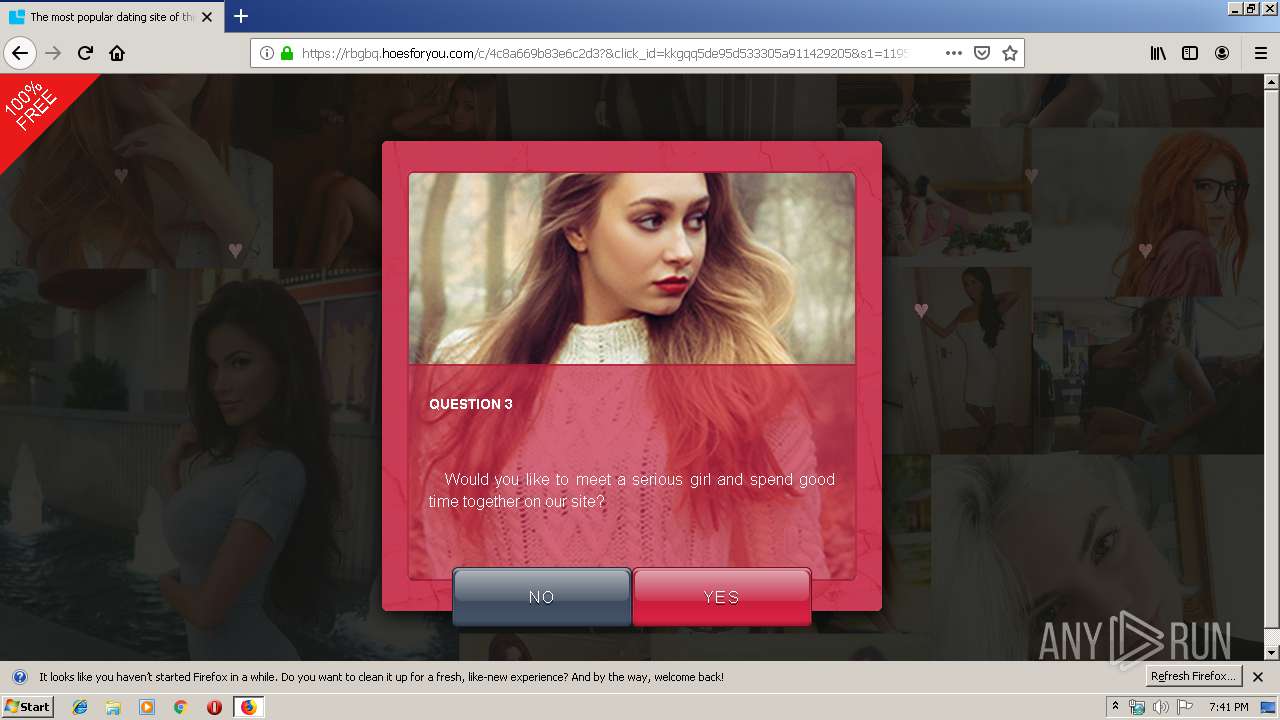Answer YES to question 3
Viewport: 1280px width, 720px height.
coord(721,597)
